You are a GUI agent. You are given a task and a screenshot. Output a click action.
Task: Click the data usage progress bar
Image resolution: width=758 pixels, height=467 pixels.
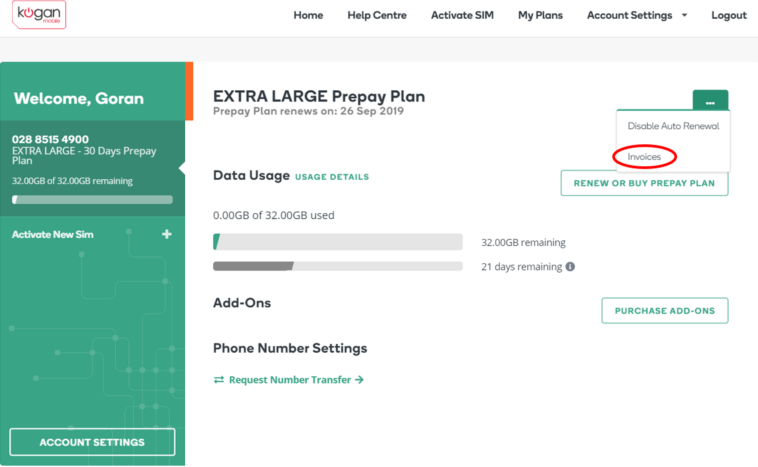[338, 242]
